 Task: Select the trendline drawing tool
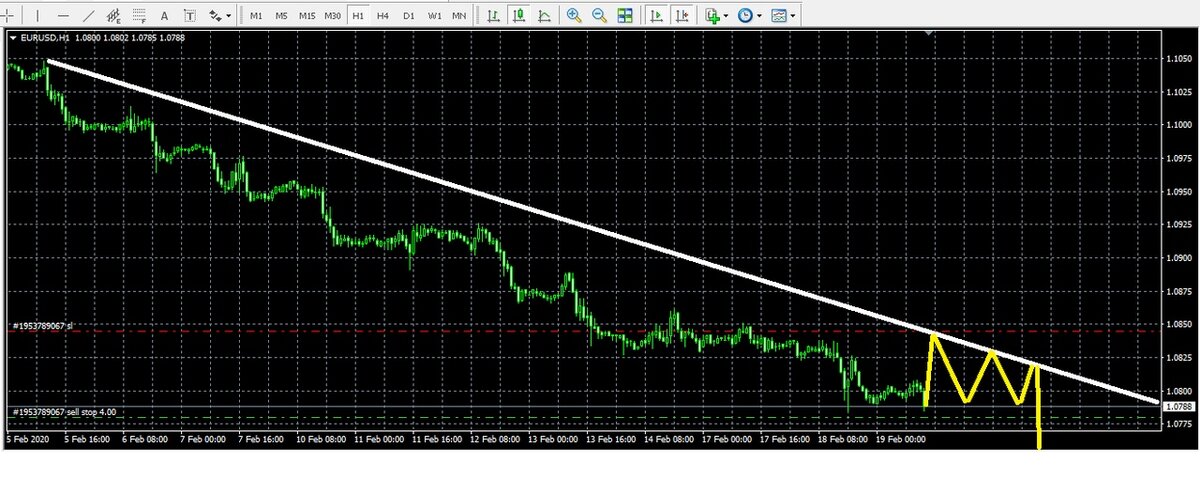coord(89,16)
